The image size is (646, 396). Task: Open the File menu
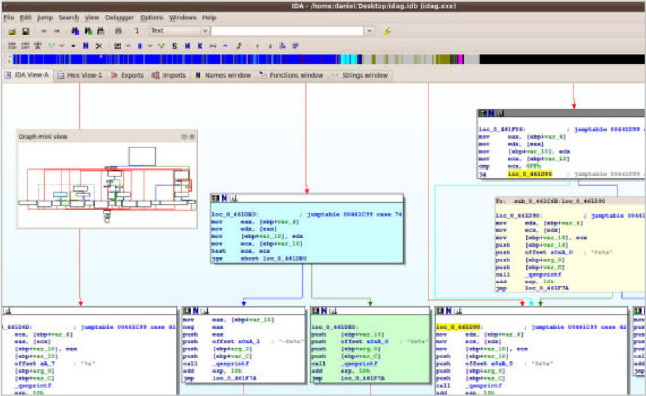click(9, 18)
